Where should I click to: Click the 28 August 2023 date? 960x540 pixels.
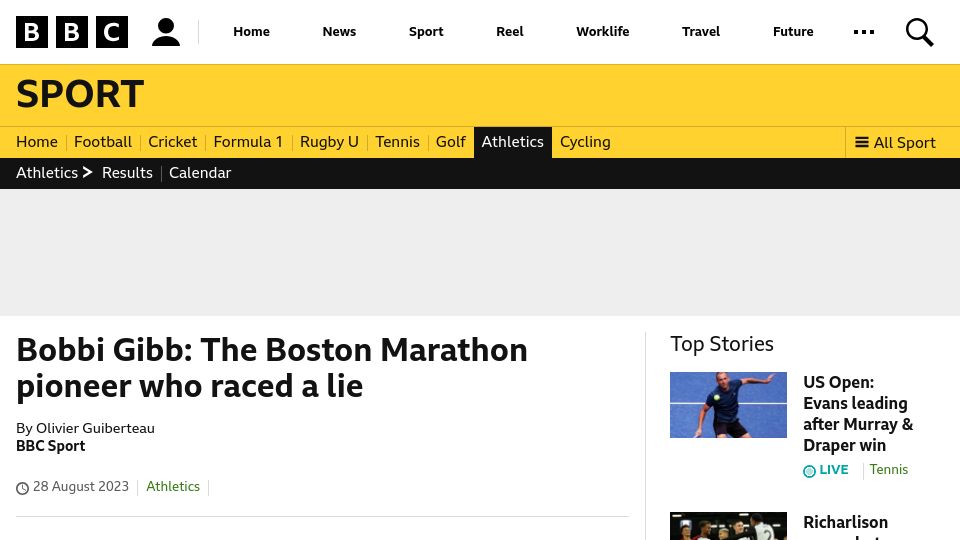click(81, 487)
